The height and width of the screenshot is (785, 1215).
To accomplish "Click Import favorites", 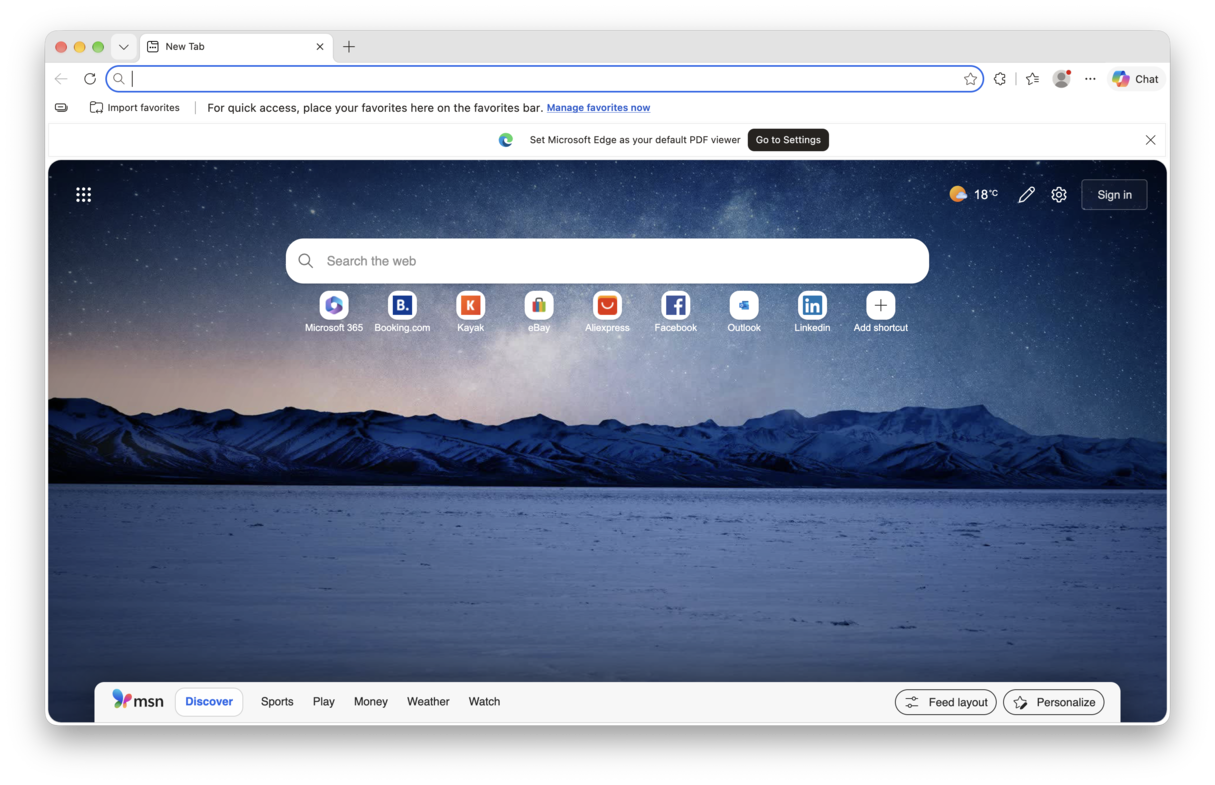I will [135, 108].
